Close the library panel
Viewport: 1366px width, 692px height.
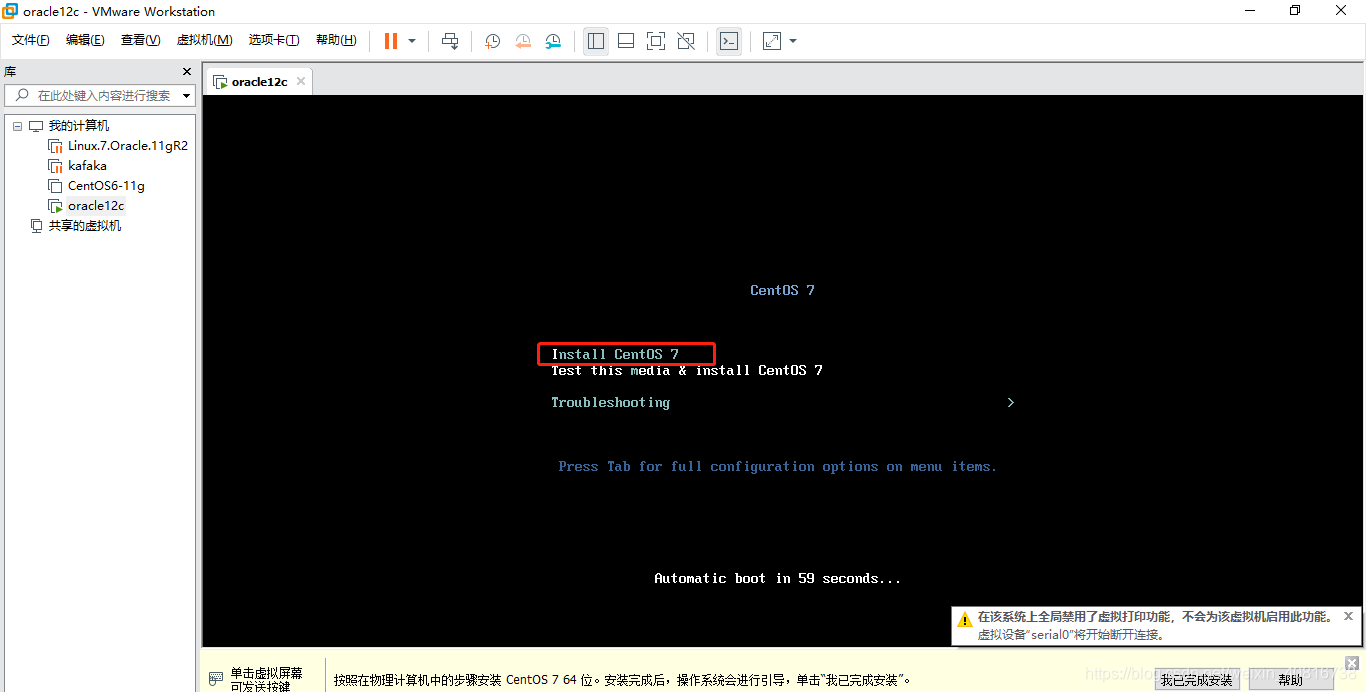pyautogui.click(x=186, y=72)
